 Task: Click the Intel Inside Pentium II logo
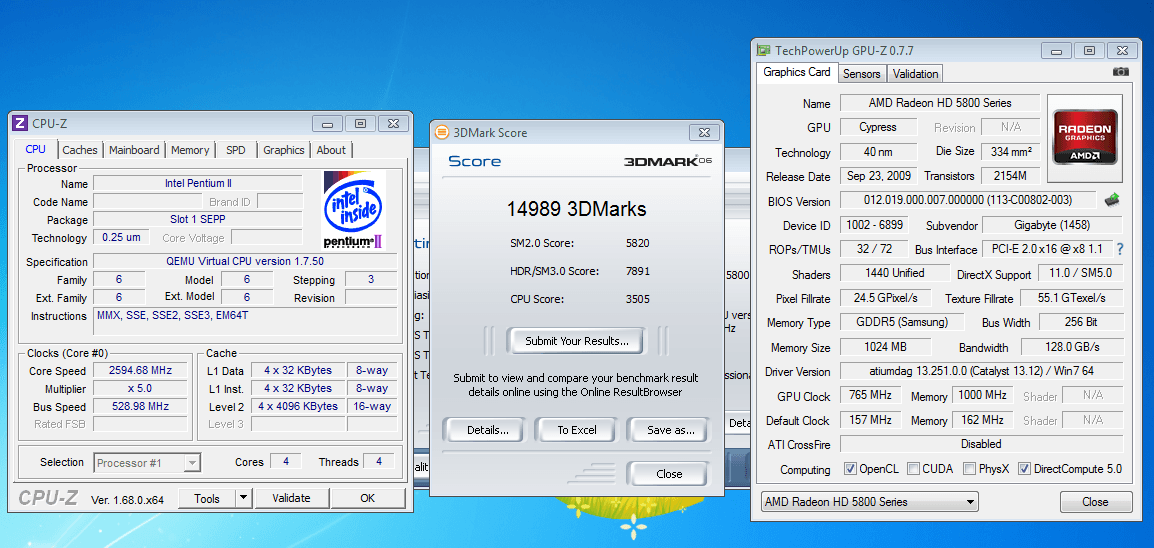pyautogui.click(x=355, y=210)
